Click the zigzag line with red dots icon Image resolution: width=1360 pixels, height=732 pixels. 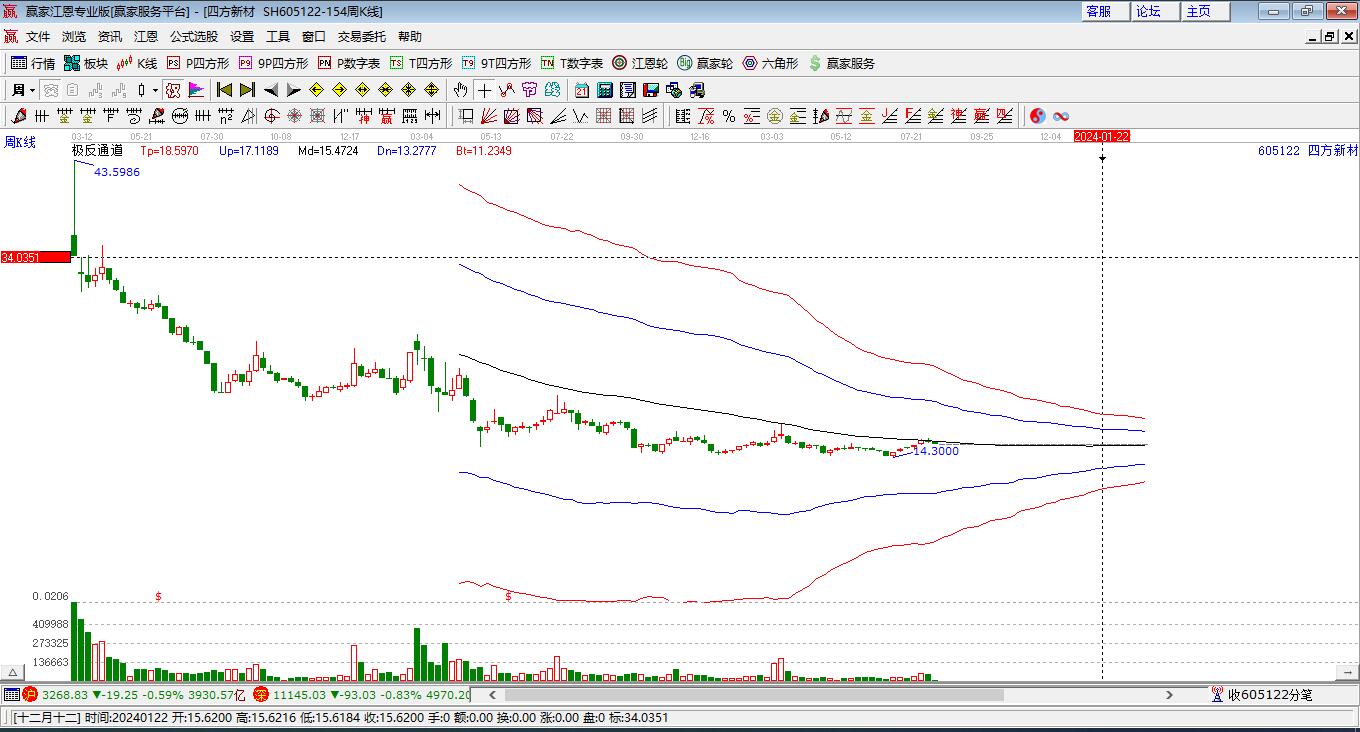click(506, 90)
